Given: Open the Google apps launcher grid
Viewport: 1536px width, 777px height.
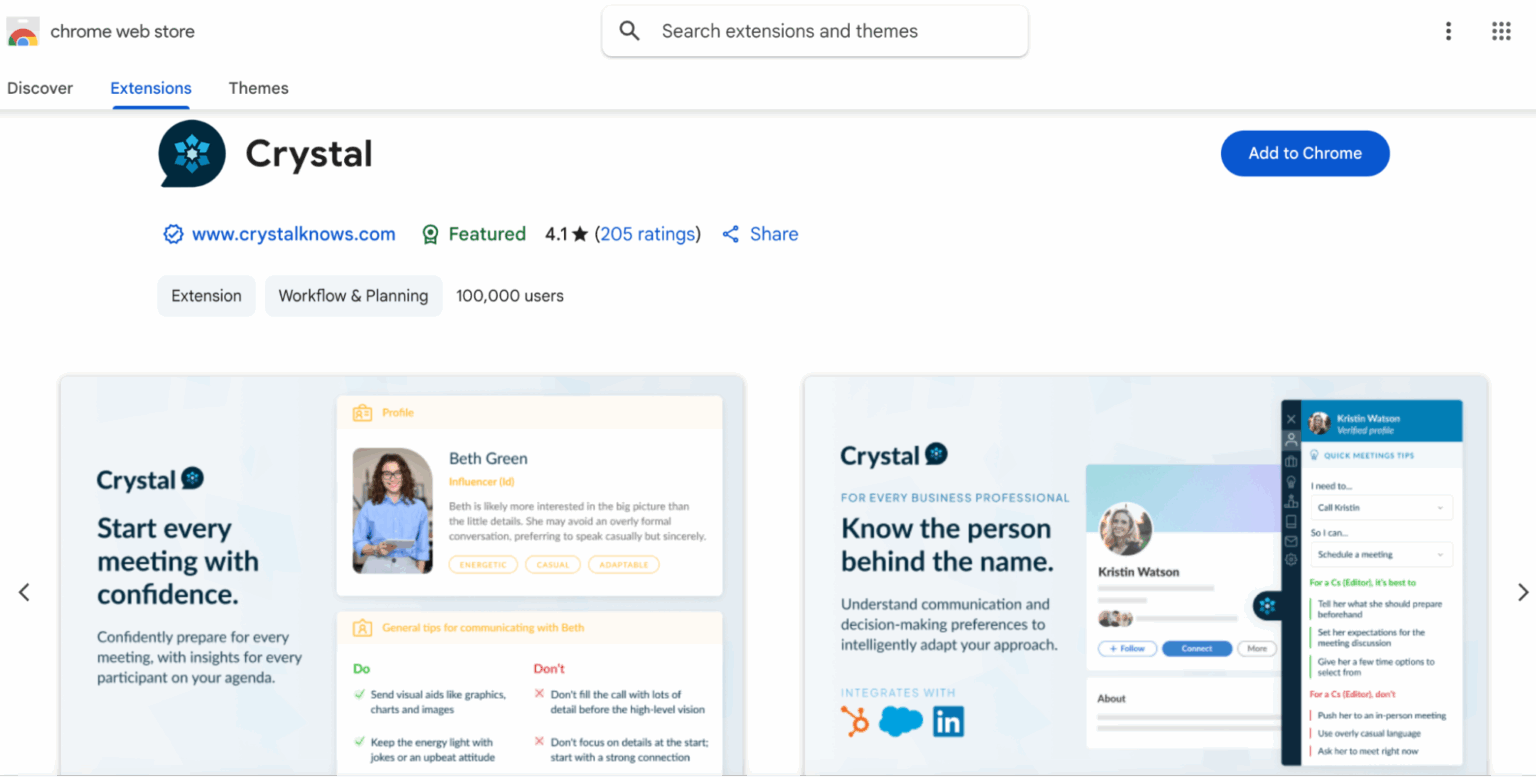Looking at the screenshot, I should pyautogui.click(x=1501, y=31).
